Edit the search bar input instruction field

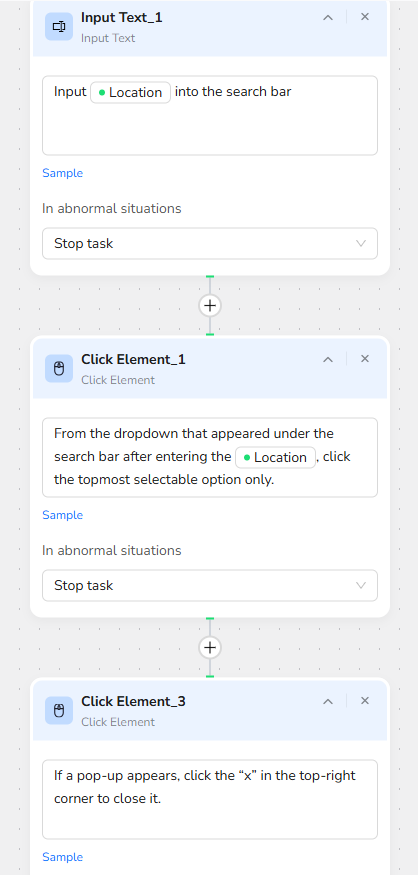click(210, 116)
